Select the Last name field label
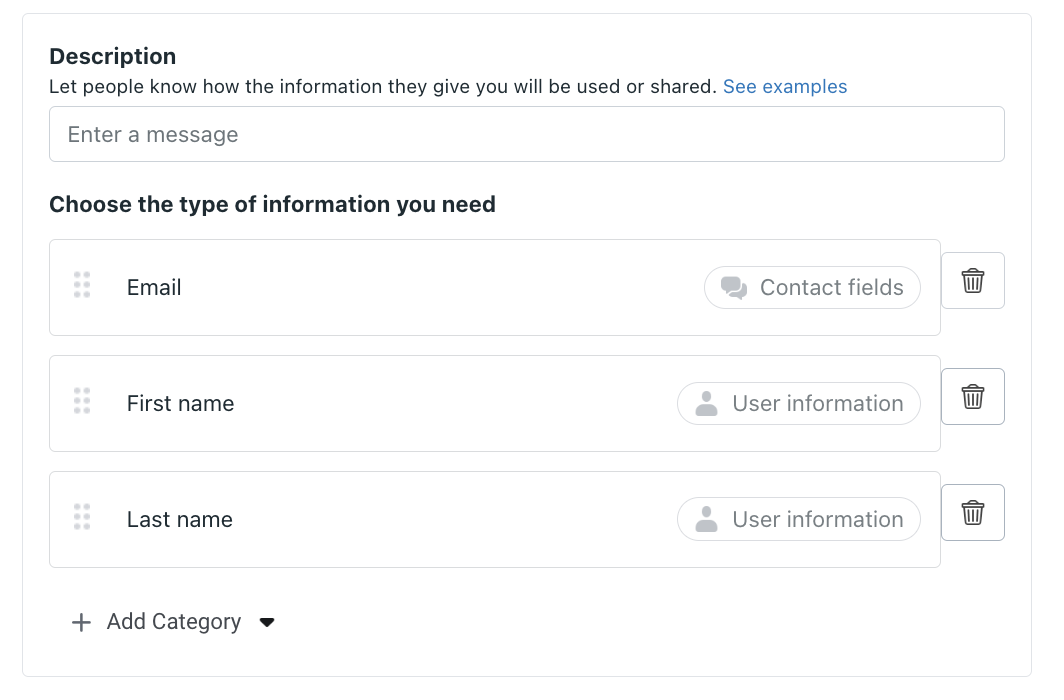 pos(179,520)
